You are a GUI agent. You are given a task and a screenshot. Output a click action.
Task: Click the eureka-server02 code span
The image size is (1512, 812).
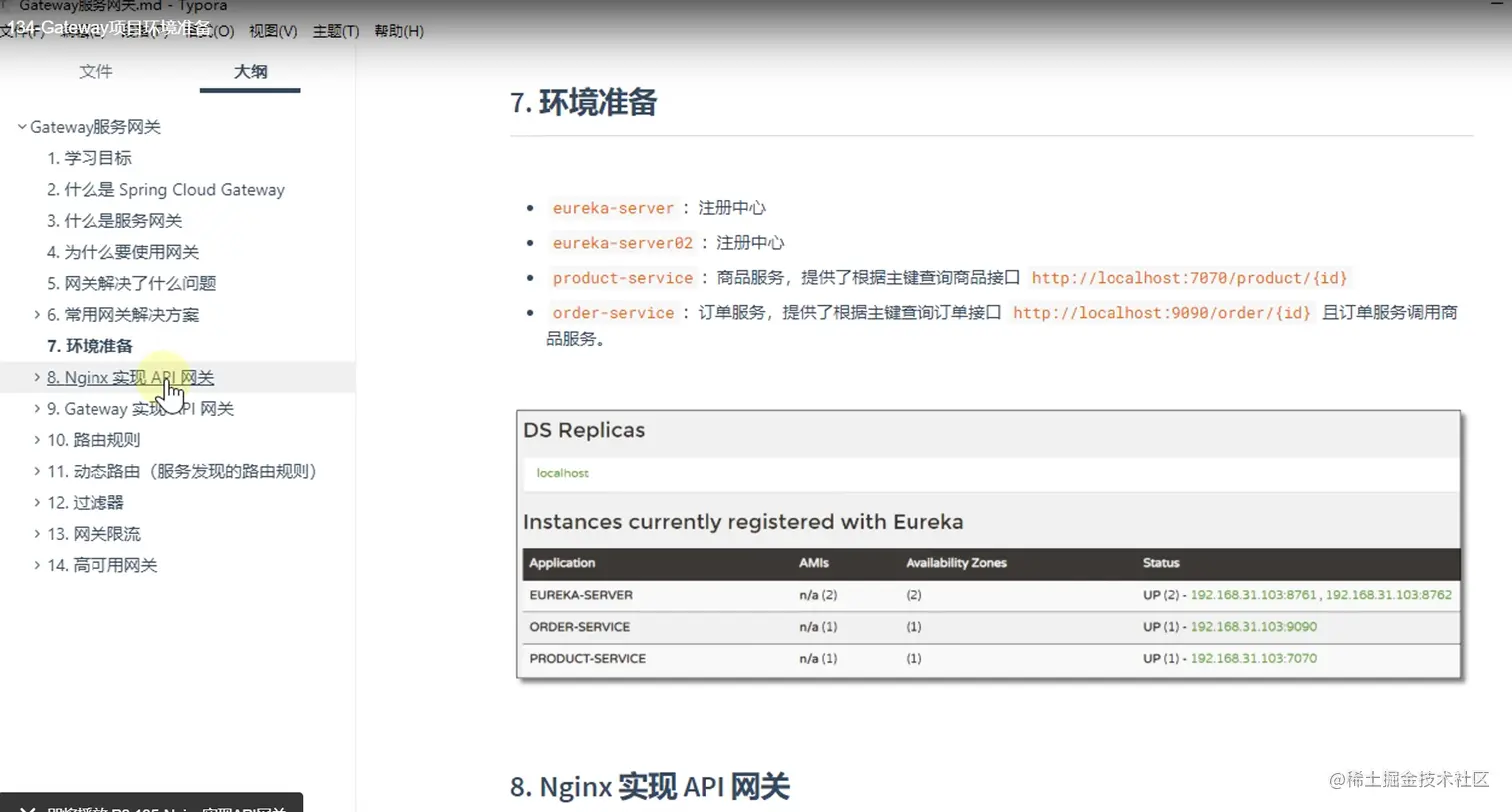point(622,243)
